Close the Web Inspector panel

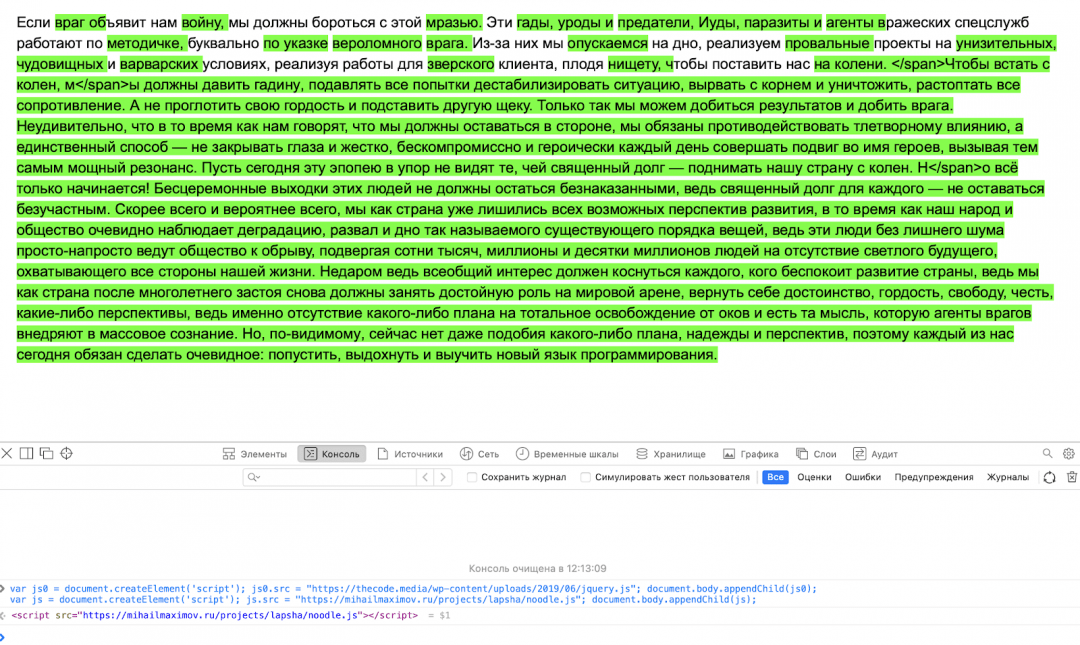tap(7, 454)
